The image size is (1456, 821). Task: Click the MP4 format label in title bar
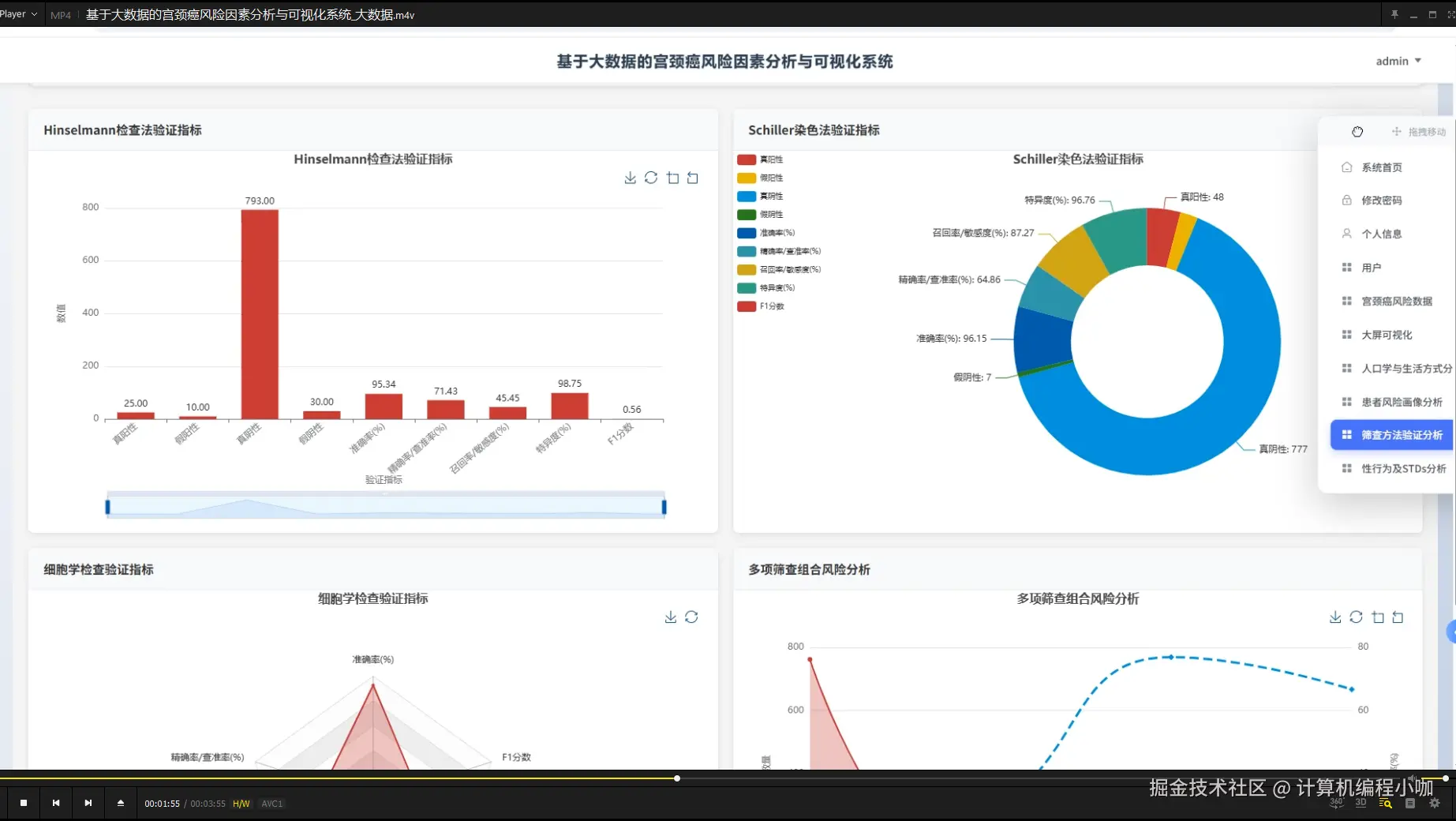point(61,15)
